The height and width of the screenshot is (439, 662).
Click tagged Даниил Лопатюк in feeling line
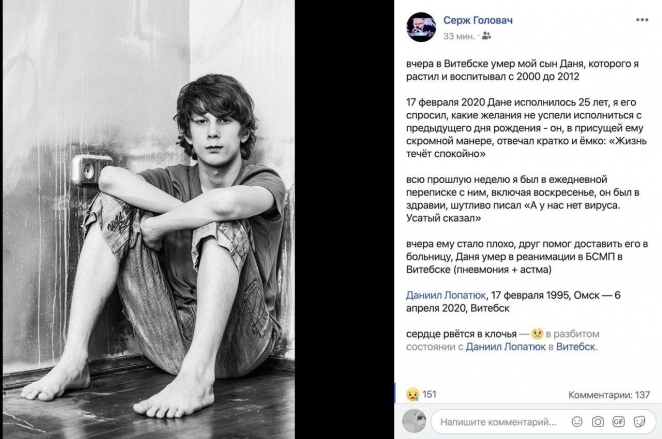click(x=511, y=347)
